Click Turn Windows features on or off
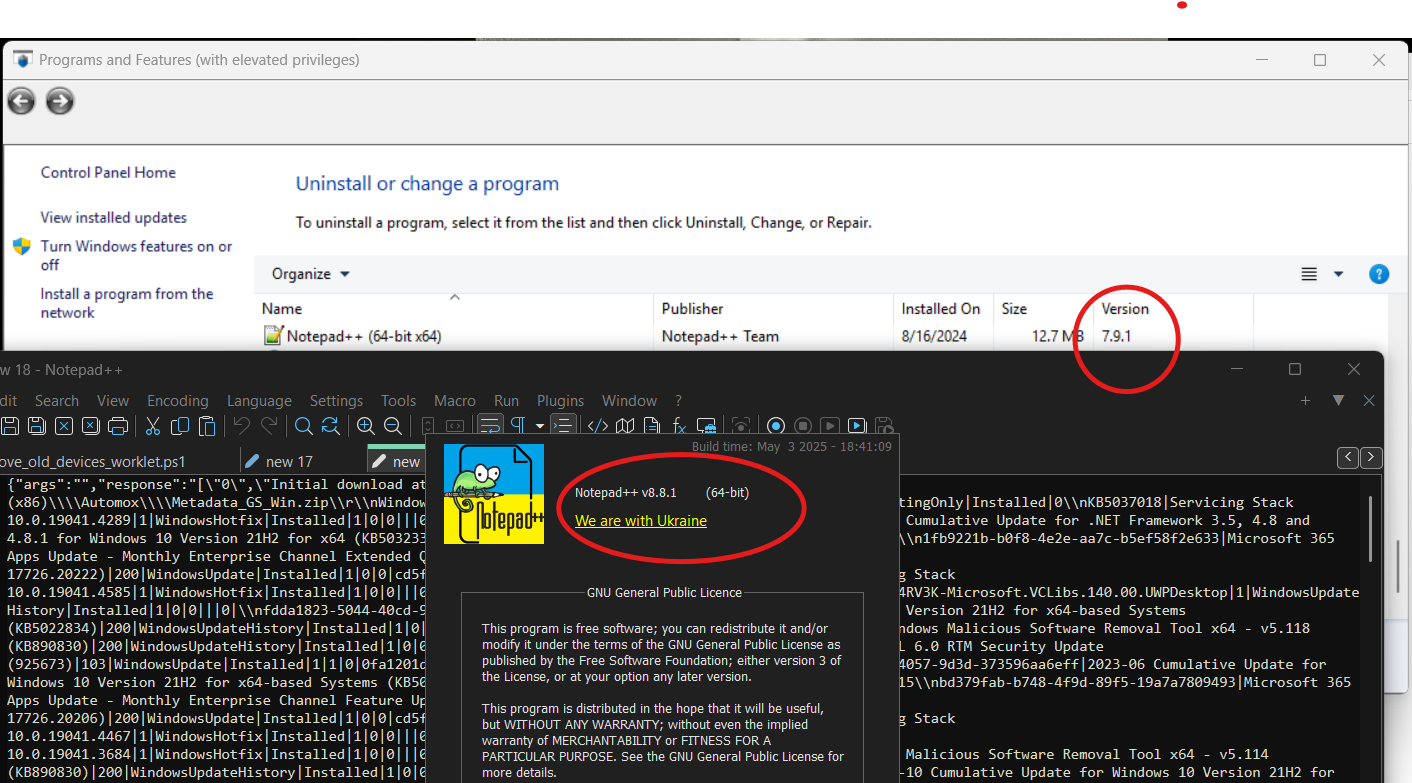Screen dimensions: 1412x783 coord(136,255)
